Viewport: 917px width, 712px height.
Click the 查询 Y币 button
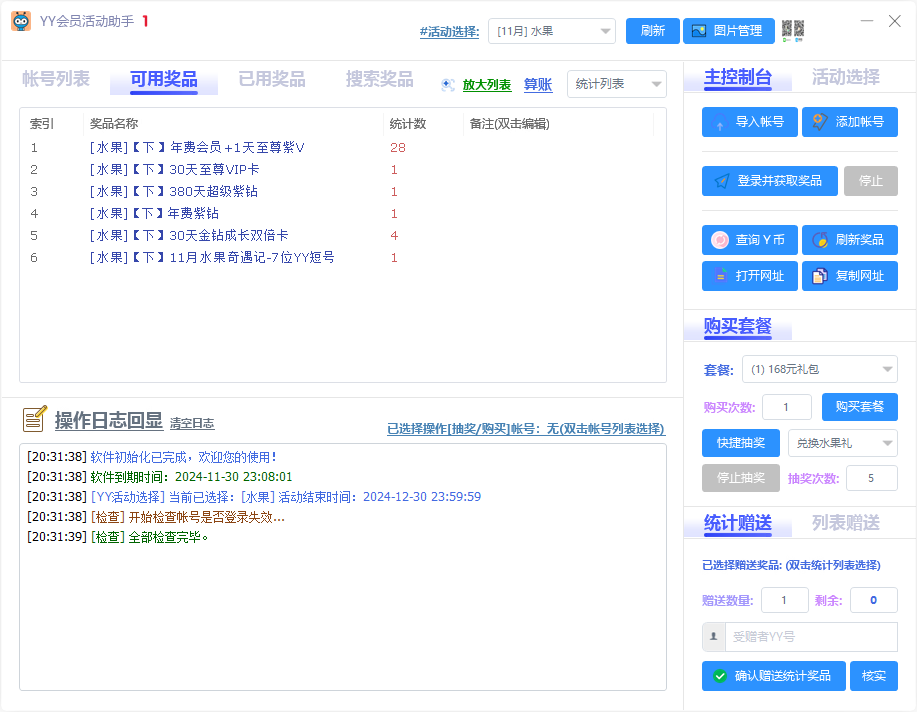pyautogui.click(x=750, y=240)
